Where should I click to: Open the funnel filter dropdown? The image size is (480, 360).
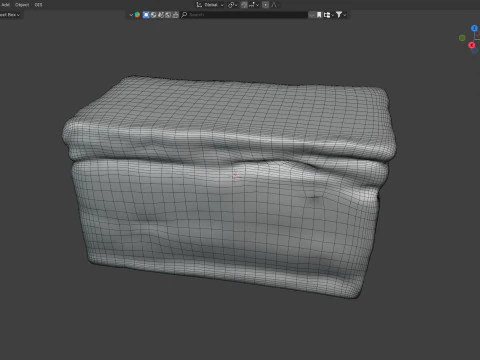click(x=341, y=15)
